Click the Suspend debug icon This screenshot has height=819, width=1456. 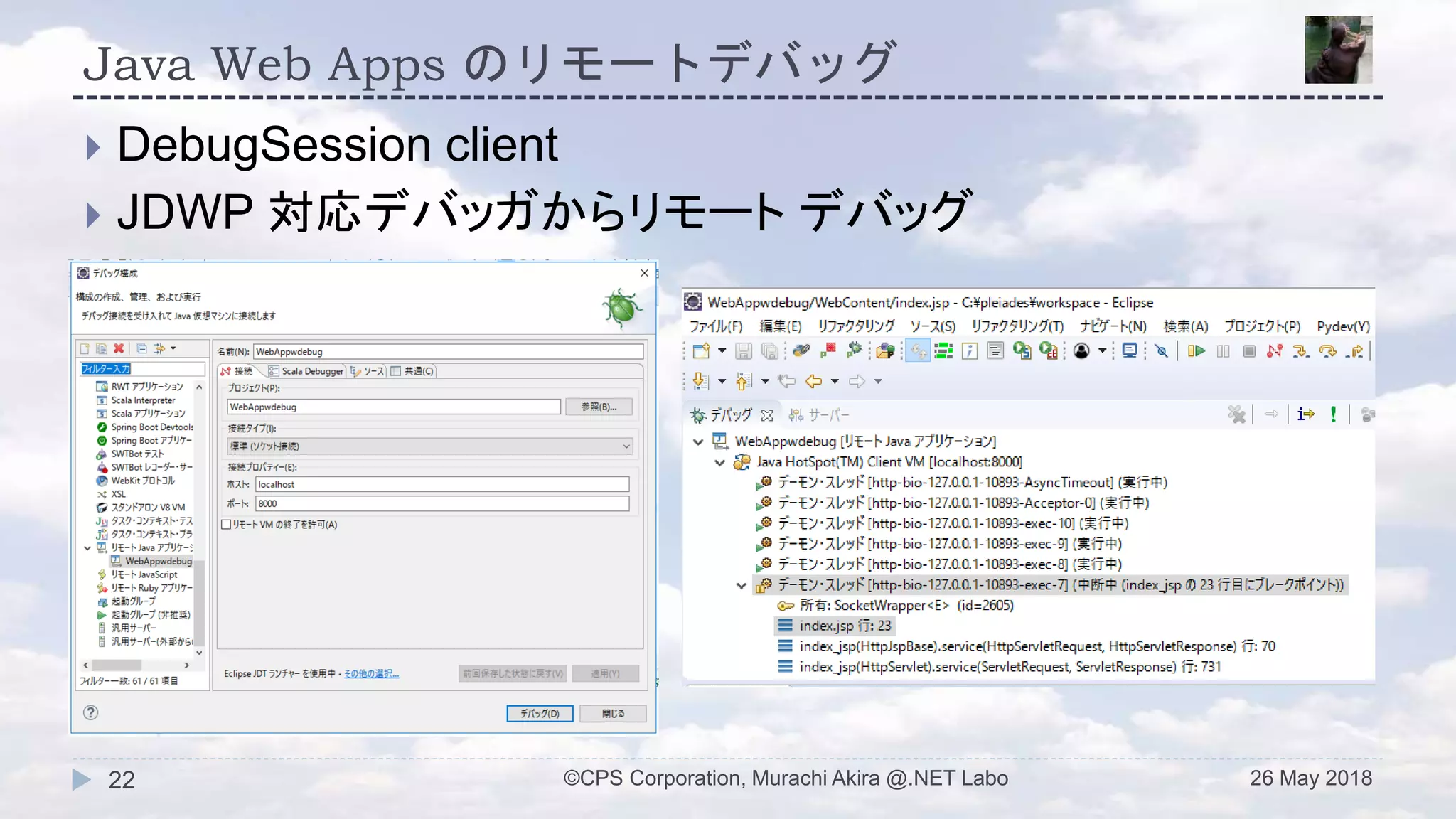pyautogui.click(x=1223, y=350)
